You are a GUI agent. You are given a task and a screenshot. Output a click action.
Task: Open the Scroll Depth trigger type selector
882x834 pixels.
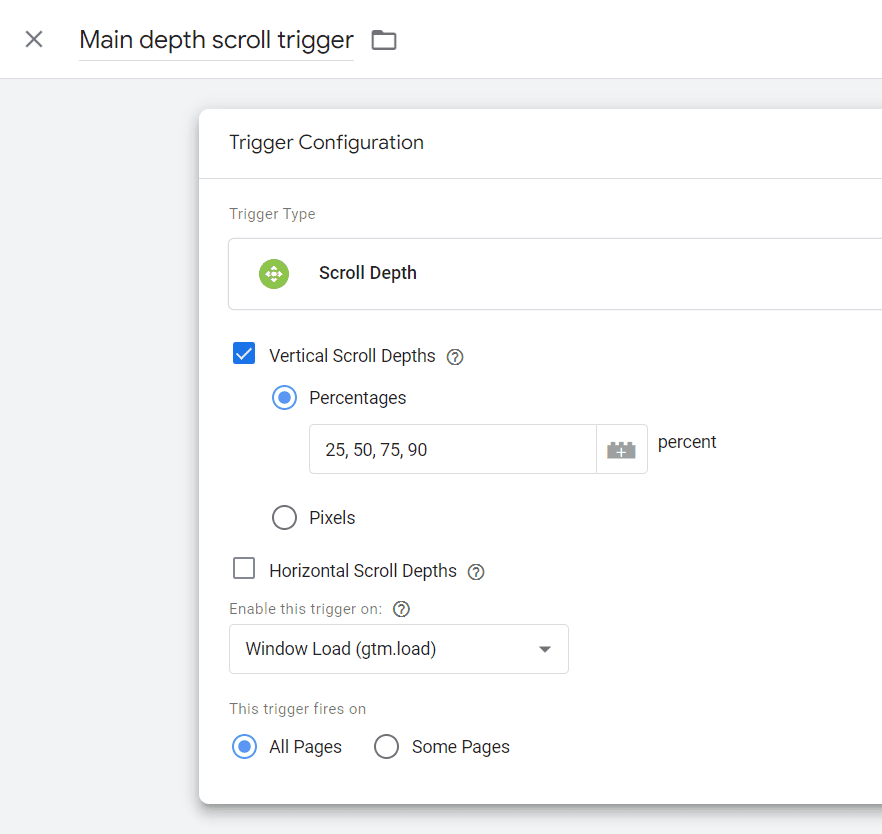coord(555,274)
